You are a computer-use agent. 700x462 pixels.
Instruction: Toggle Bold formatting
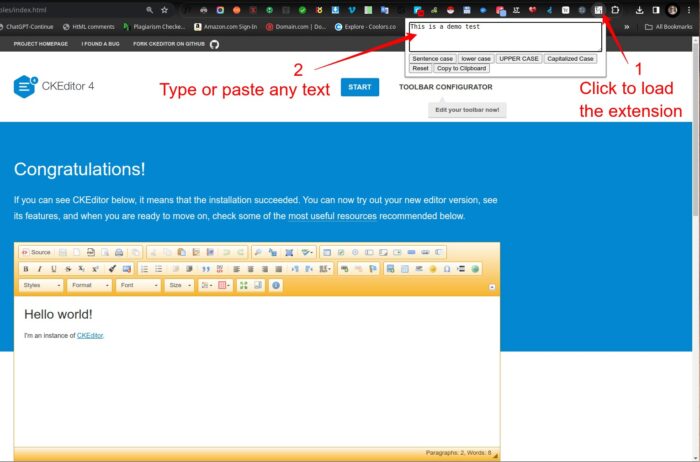(x=25, y=269)
